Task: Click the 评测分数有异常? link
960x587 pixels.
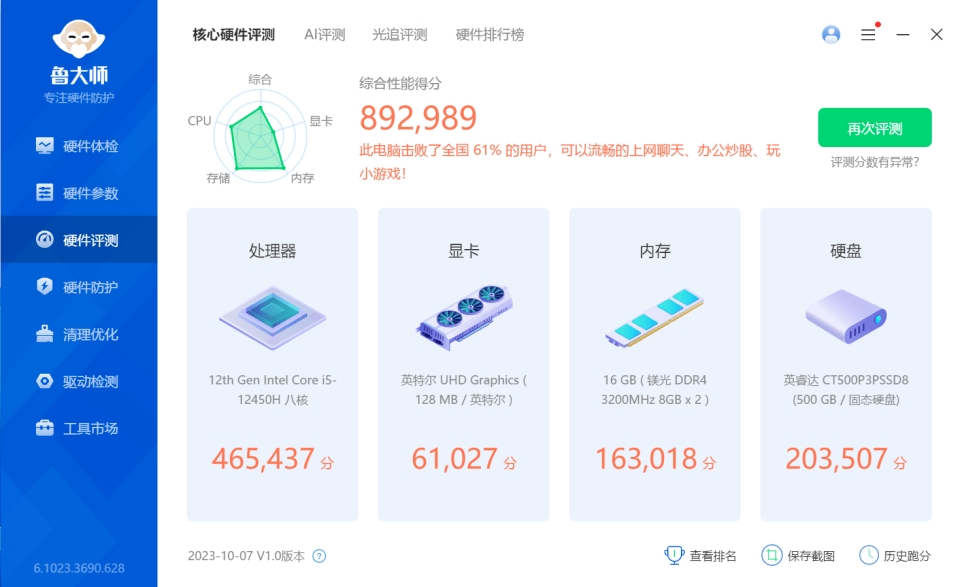Action: pos(875,162)
